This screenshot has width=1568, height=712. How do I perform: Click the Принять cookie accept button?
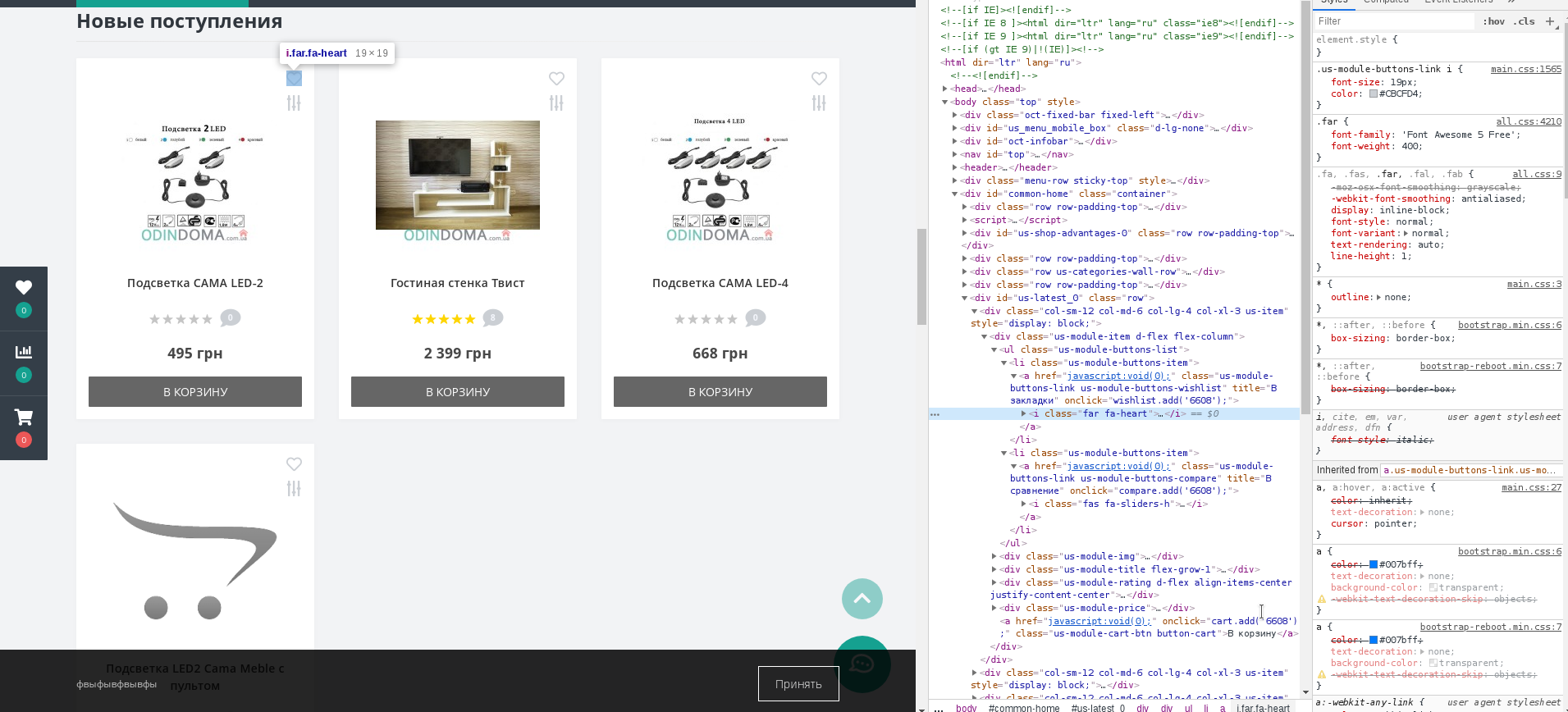798,683
